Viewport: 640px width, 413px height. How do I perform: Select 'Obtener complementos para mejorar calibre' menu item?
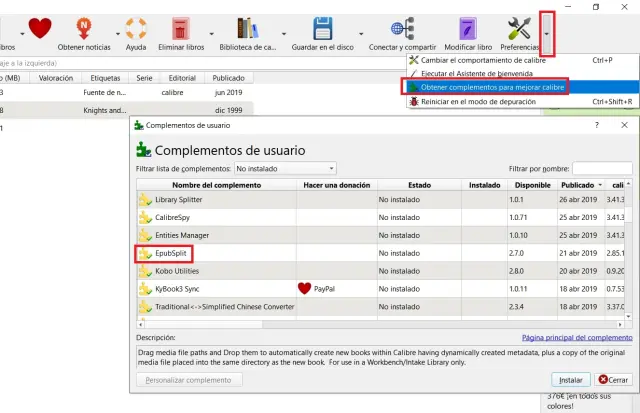coord(487,88)
